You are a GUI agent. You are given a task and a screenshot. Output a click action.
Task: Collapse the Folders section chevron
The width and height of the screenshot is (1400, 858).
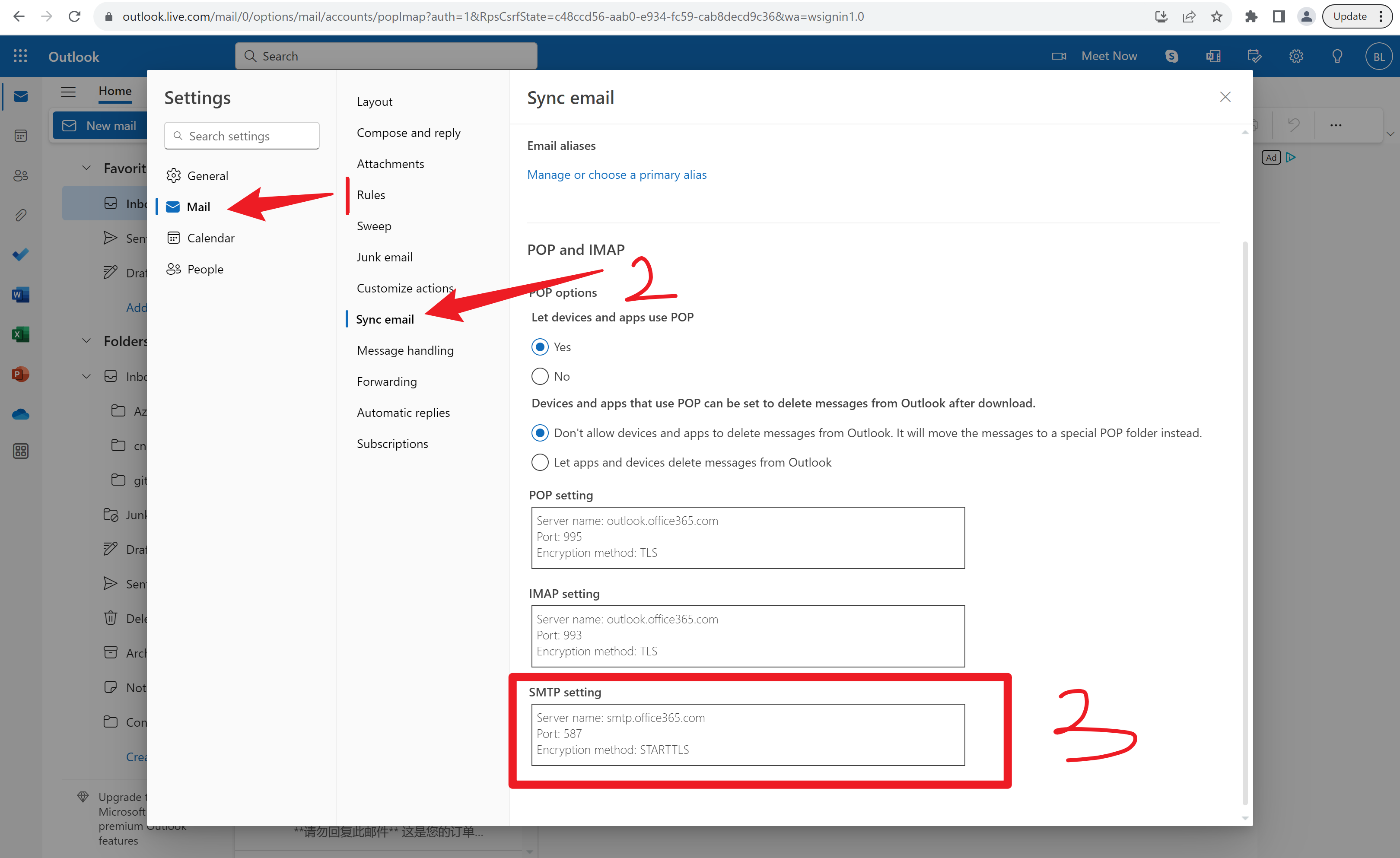pyautogui.click(x=86, y=341)
